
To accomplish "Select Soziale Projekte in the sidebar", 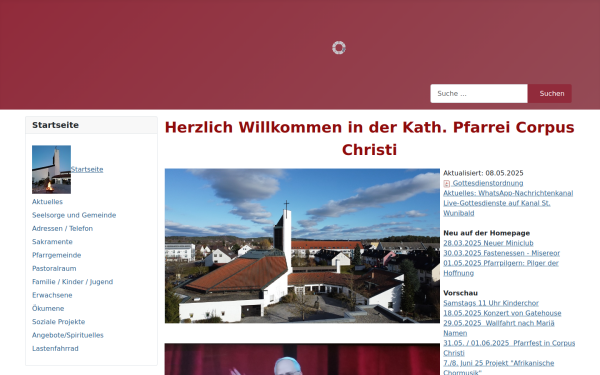I will pyautogui.click(x=59, y=322).
